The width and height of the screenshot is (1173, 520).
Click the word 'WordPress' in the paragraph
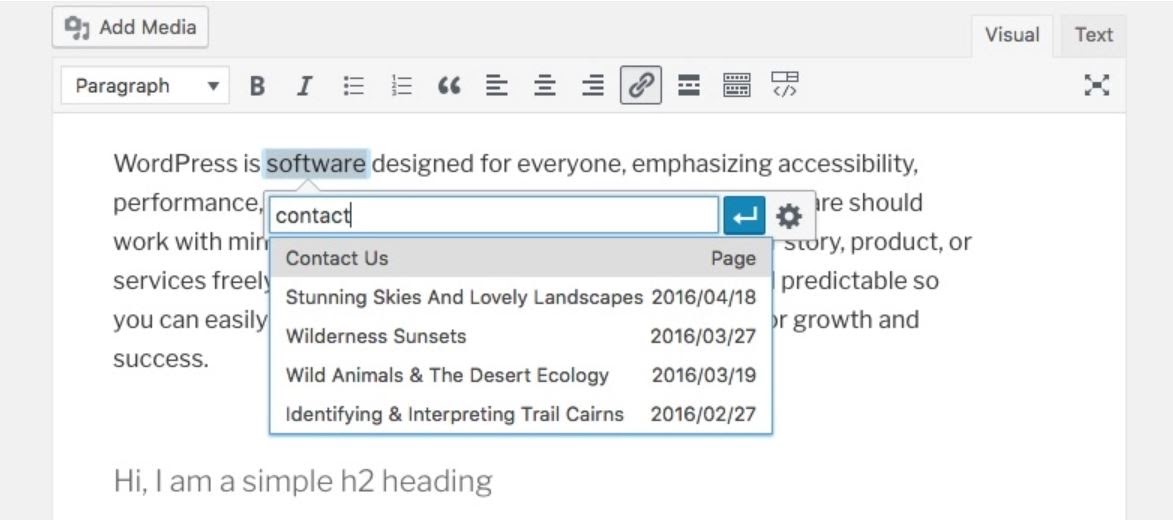(x=175, y=164)
